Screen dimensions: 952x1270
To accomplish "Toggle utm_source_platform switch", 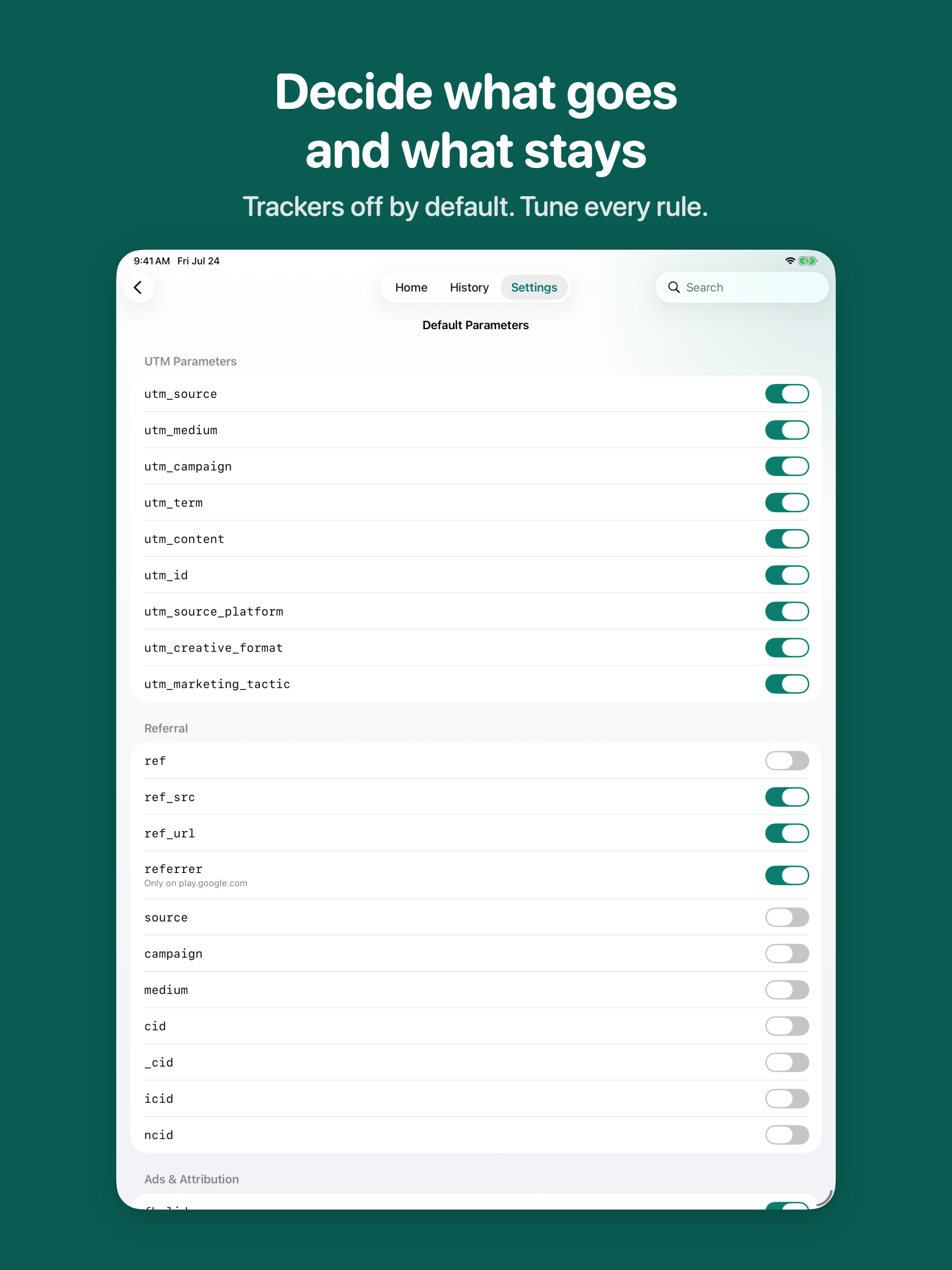I will coord(787,611).
